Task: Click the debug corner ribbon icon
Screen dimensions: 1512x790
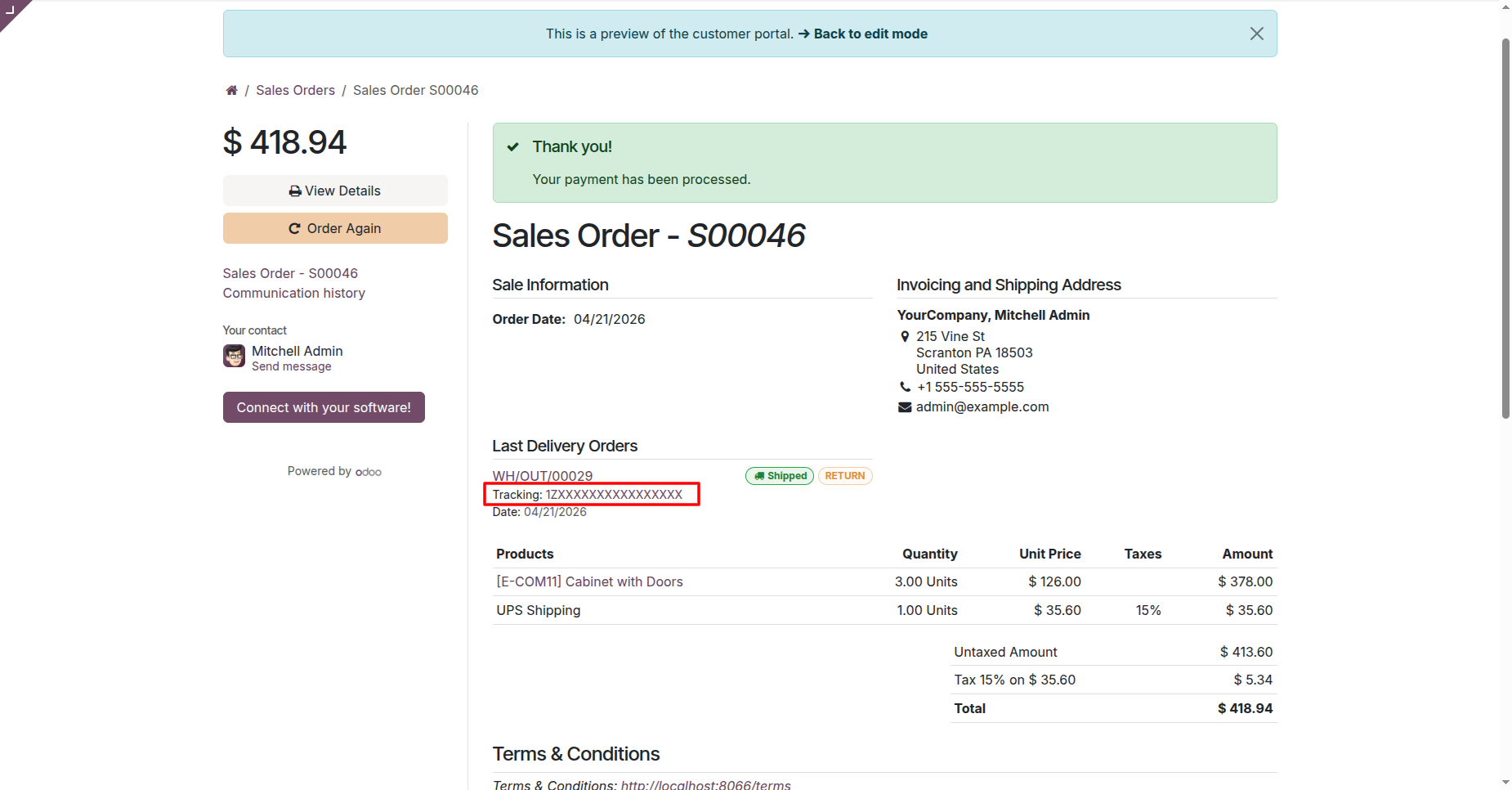Action: pyautogui.click(x=11, y=10)
